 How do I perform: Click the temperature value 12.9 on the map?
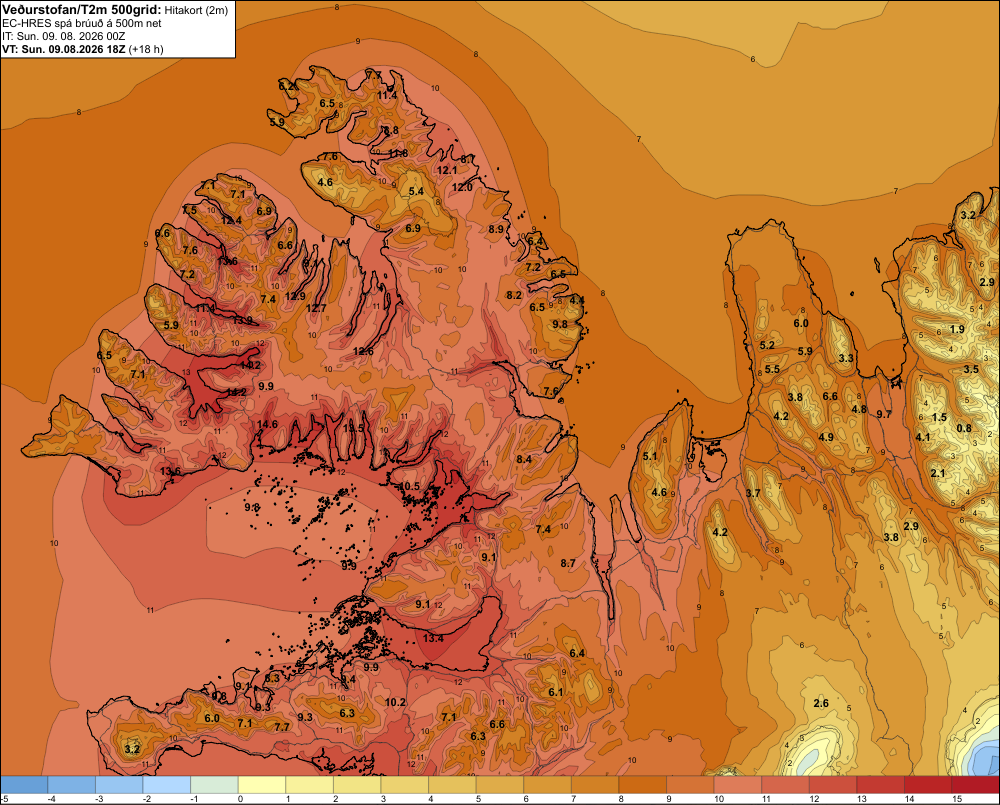(x=295, y=296)
